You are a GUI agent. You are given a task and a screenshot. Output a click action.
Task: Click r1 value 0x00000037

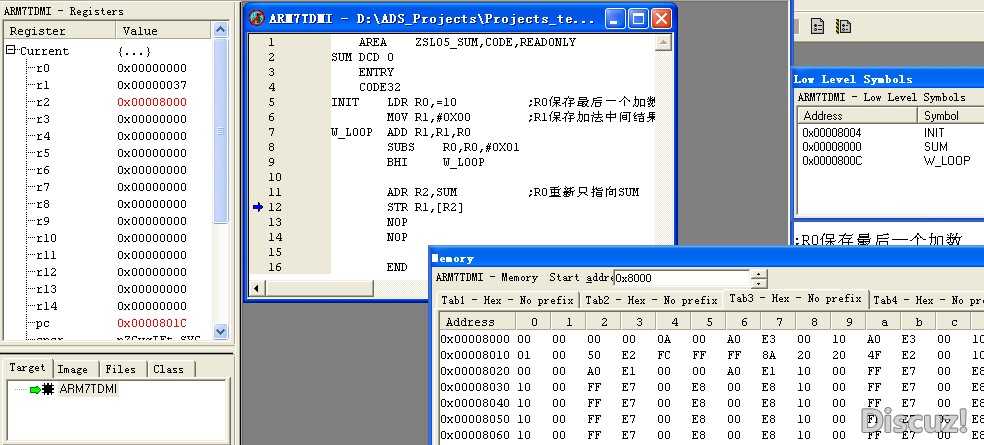(152, 85)
